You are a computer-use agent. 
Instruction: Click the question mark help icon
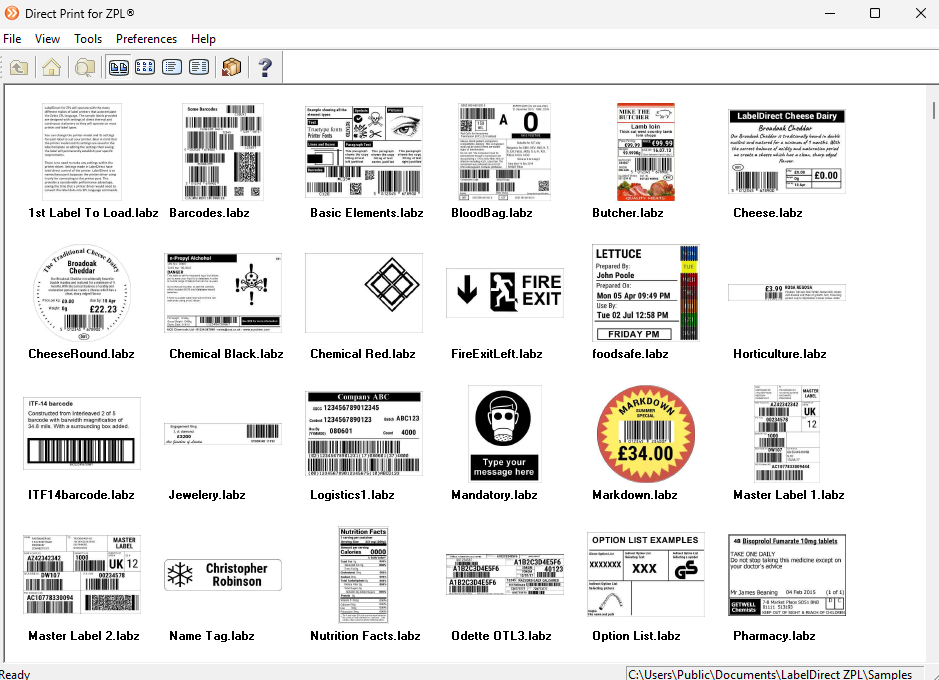tap(265, 67)
